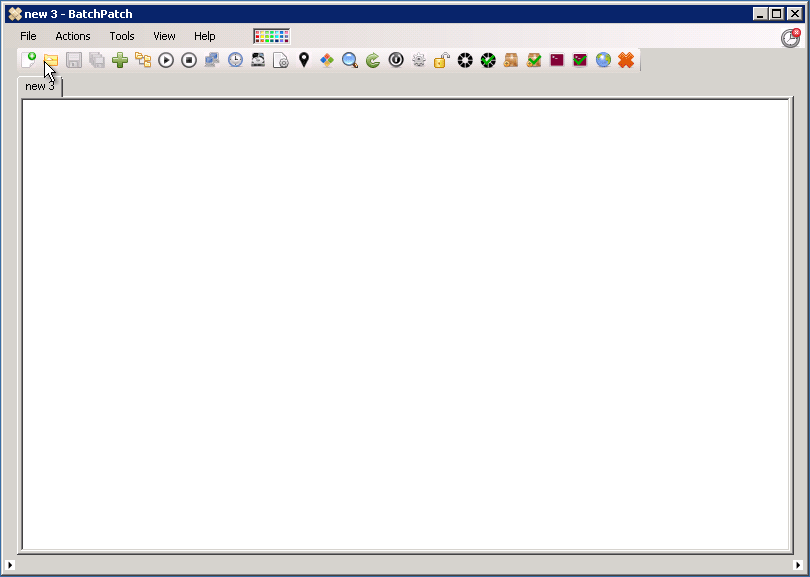
Task: Save the current grid
Action: tap(74, 60)
